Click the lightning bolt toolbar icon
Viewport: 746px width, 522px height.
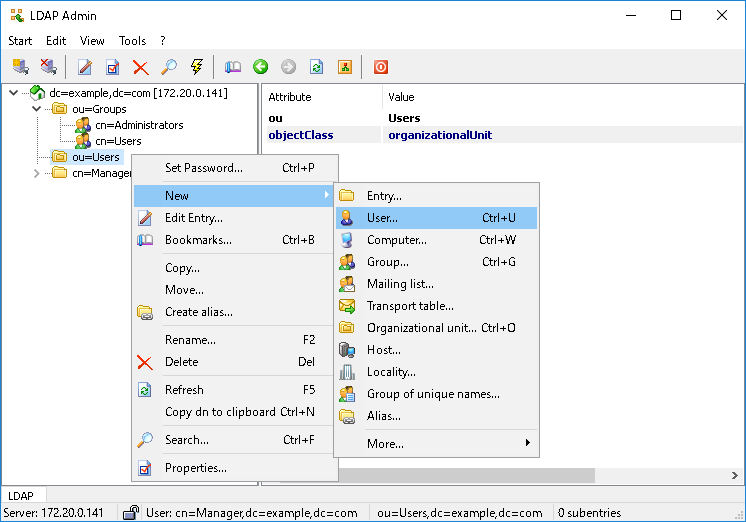point(196,67)
